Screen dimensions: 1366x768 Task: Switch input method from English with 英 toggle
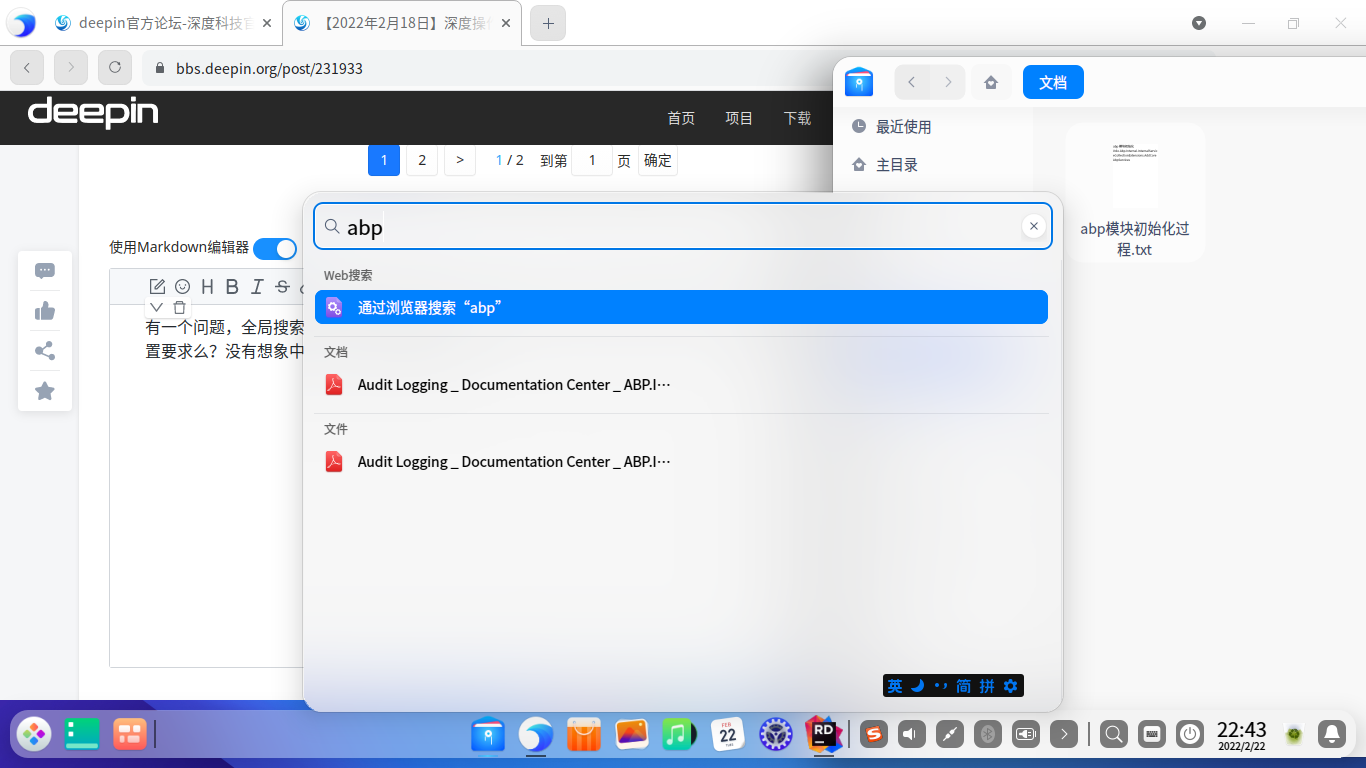pos(893,686)
